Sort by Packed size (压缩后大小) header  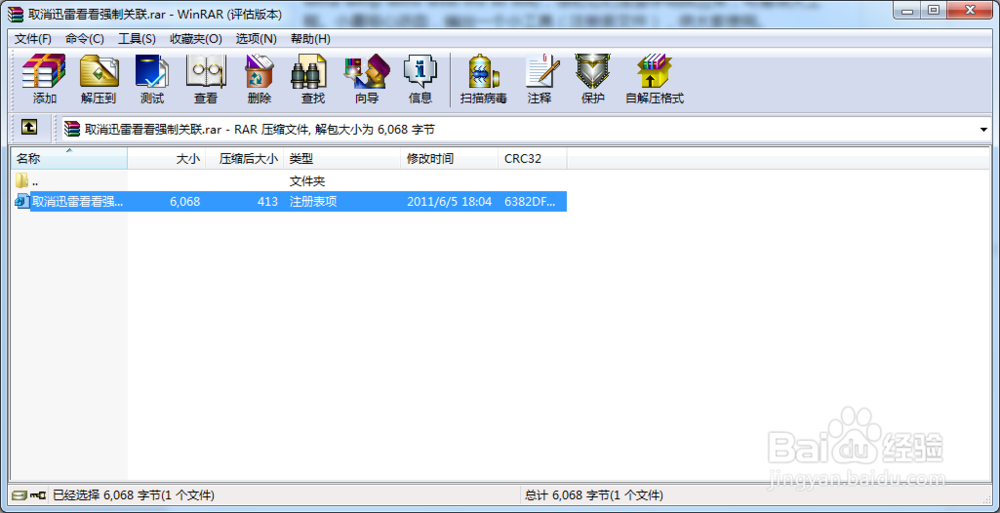(x=245, y=159)
